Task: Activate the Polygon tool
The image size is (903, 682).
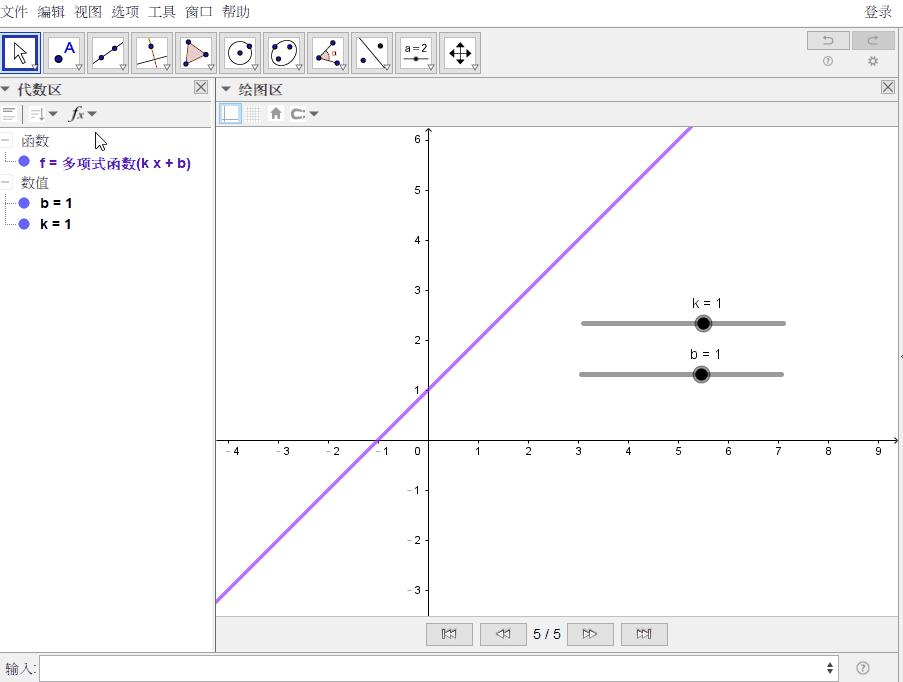Action: point(196,52)
